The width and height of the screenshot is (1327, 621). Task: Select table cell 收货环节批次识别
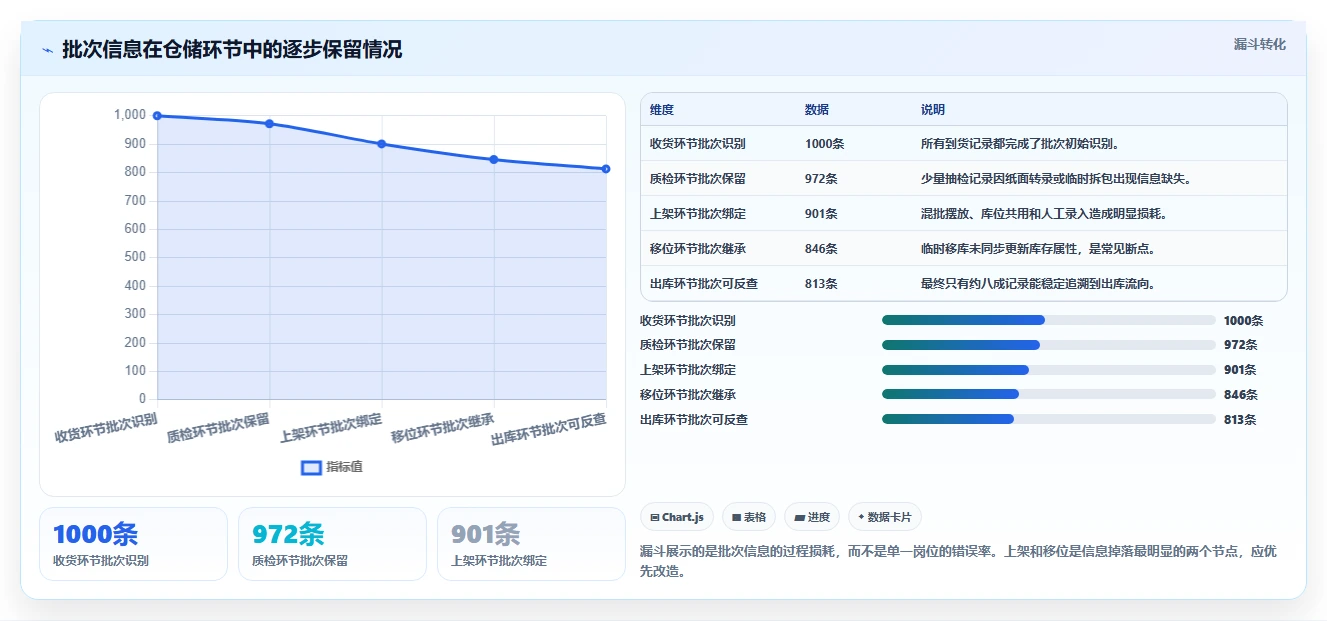click(698, 144)
